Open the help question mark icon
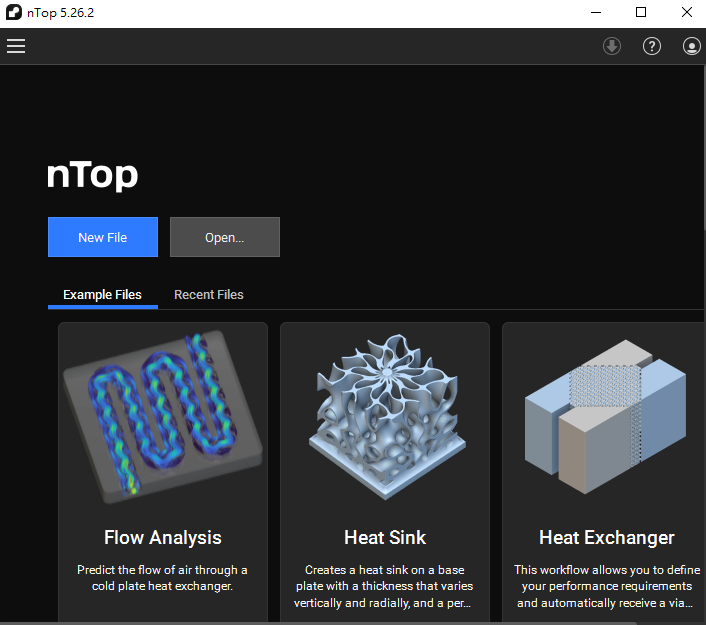This screenshot has width=706, height=625. point(652,46)
